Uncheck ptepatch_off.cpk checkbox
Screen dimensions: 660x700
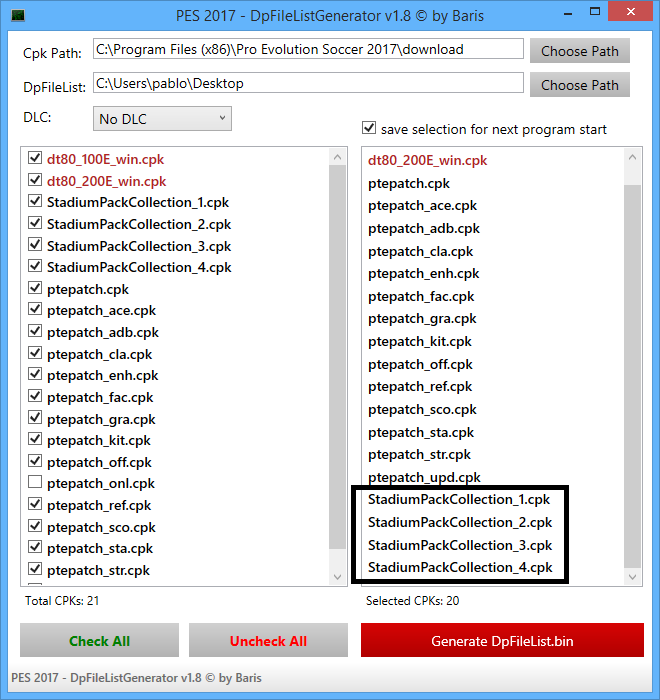[x=35, y=461]
